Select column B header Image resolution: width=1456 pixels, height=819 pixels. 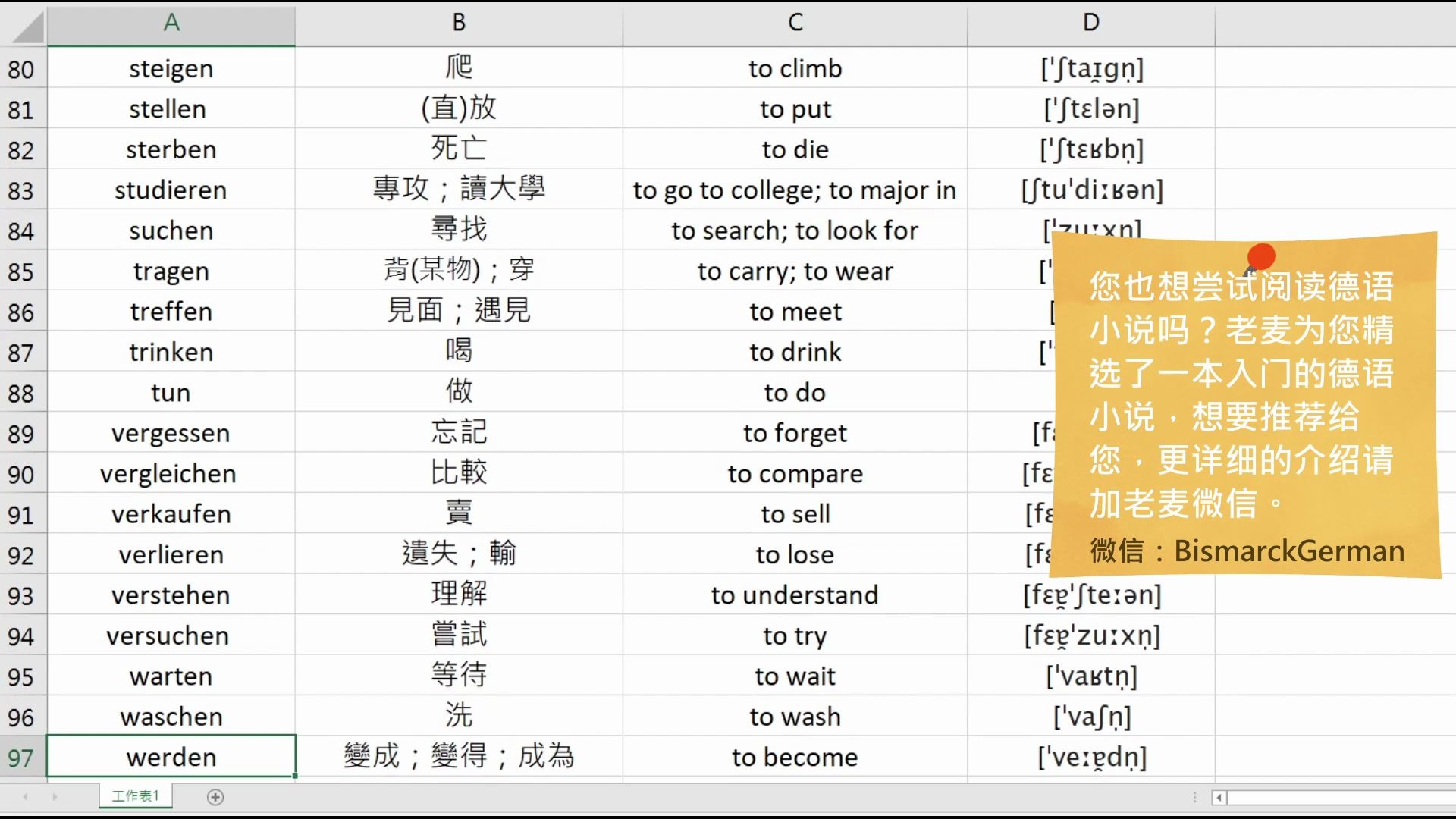[x=459, y=23]
